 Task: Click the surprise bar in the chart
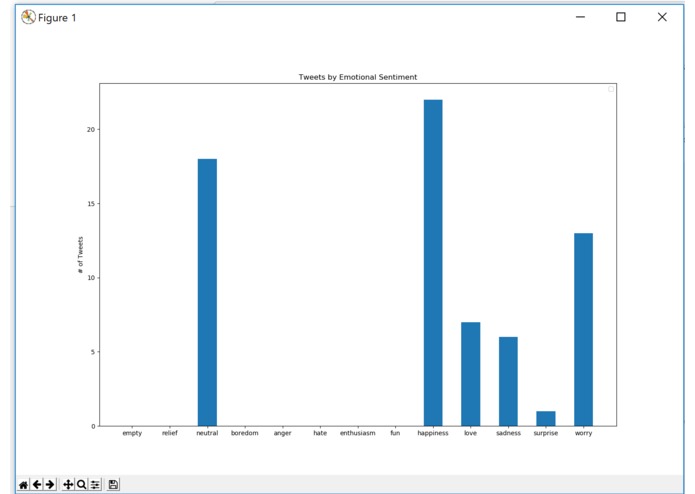546,419
